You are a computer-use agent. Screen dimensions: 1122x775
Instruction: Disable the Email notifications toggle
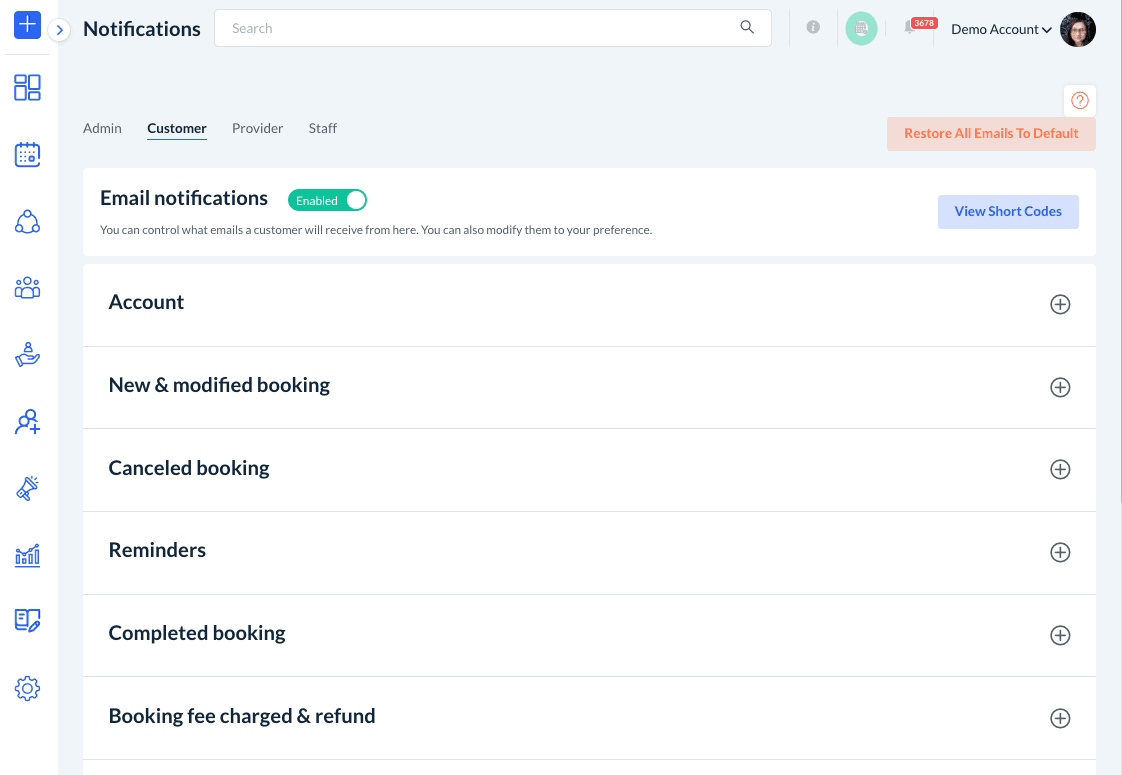328,201
